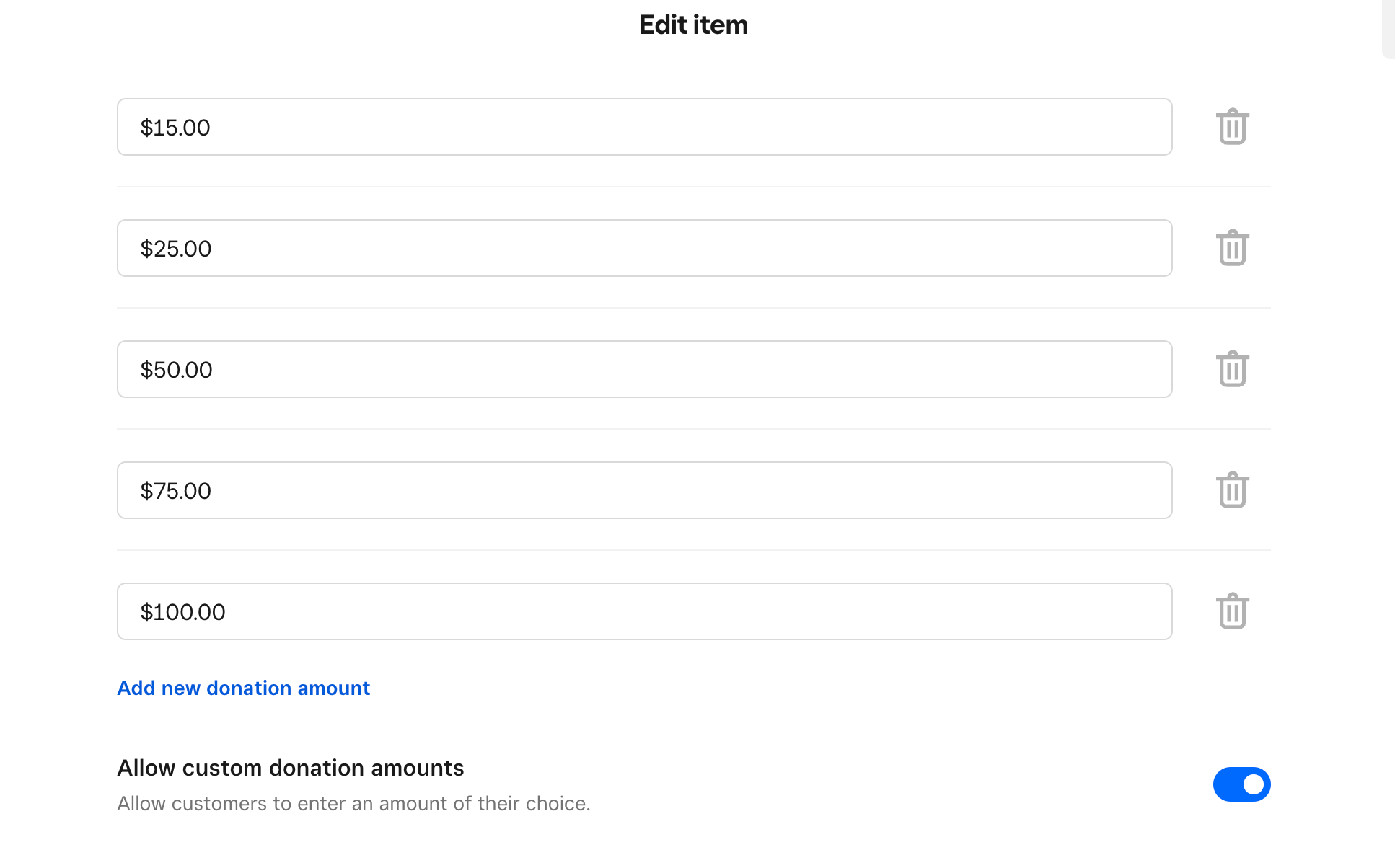Delete the $75.00 donation option

point(1232,490)
